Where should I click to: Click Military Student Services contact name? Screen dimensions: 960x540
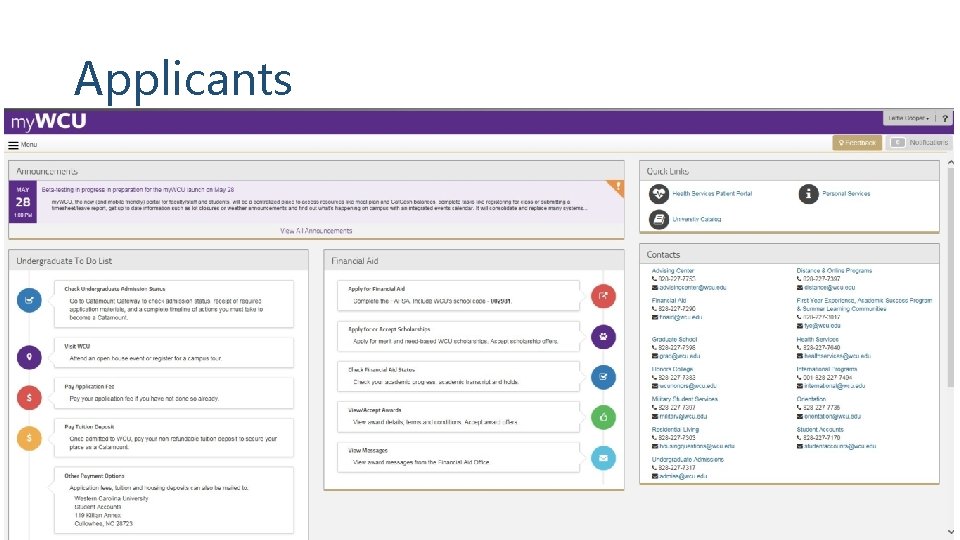pyautogui.click(x=684, y=399)
